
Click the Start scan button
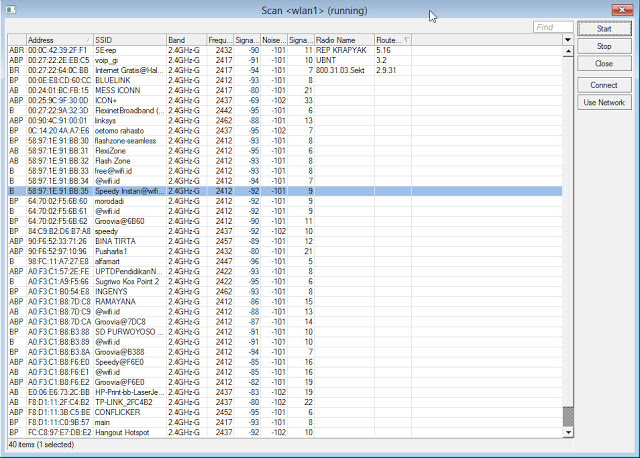604,29
